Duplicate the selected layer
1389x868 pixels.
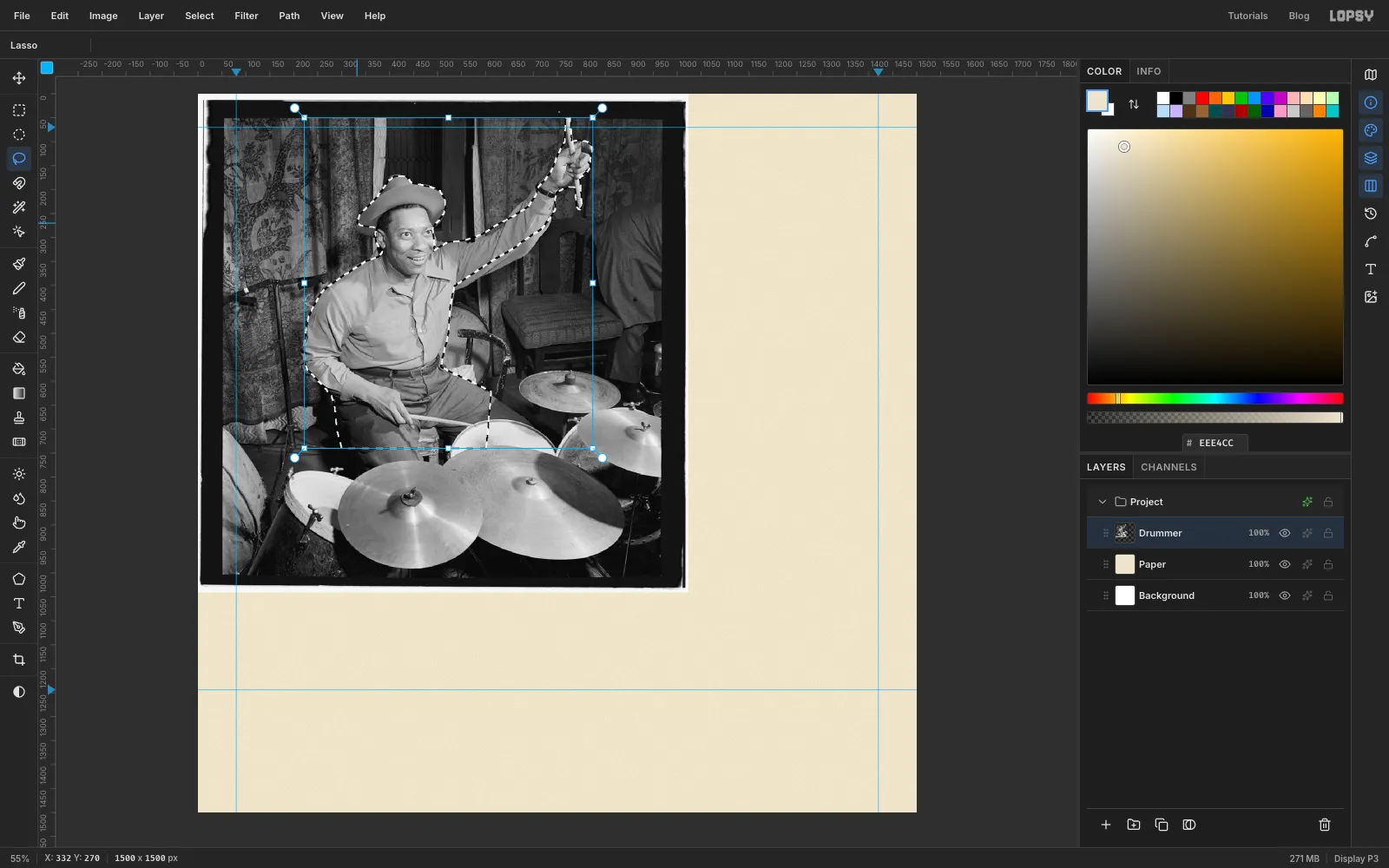[1162, 825]
